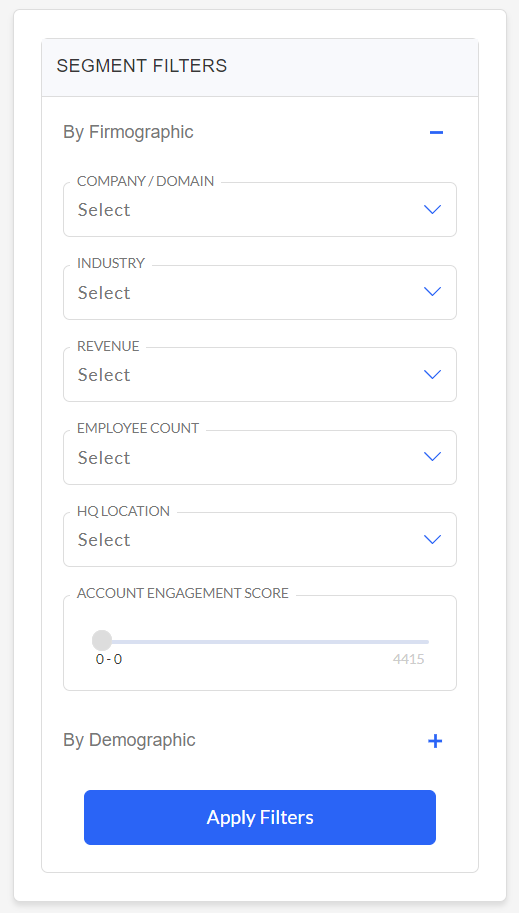Open the Company / Domain Select field
Screen dimensions: 519x913
[x=260, y=210]
